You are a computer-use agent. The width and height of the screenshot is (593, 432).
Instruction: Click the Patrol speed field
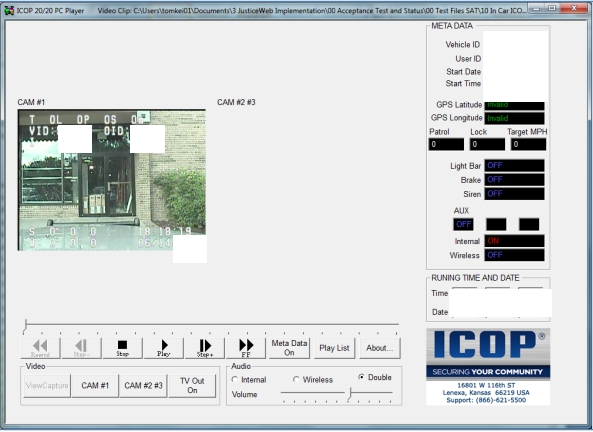446,144
